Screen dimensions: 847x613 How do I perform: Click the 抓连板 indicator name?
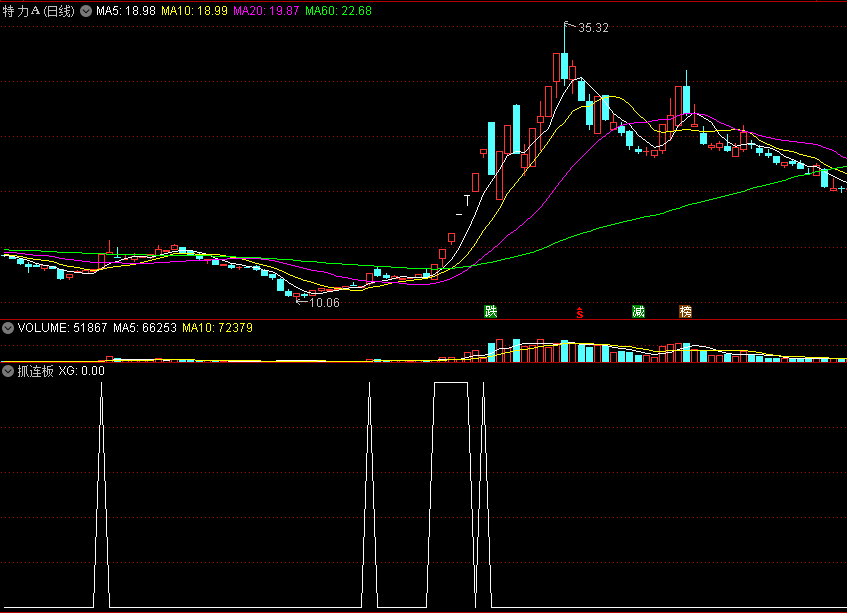[36, 371]
